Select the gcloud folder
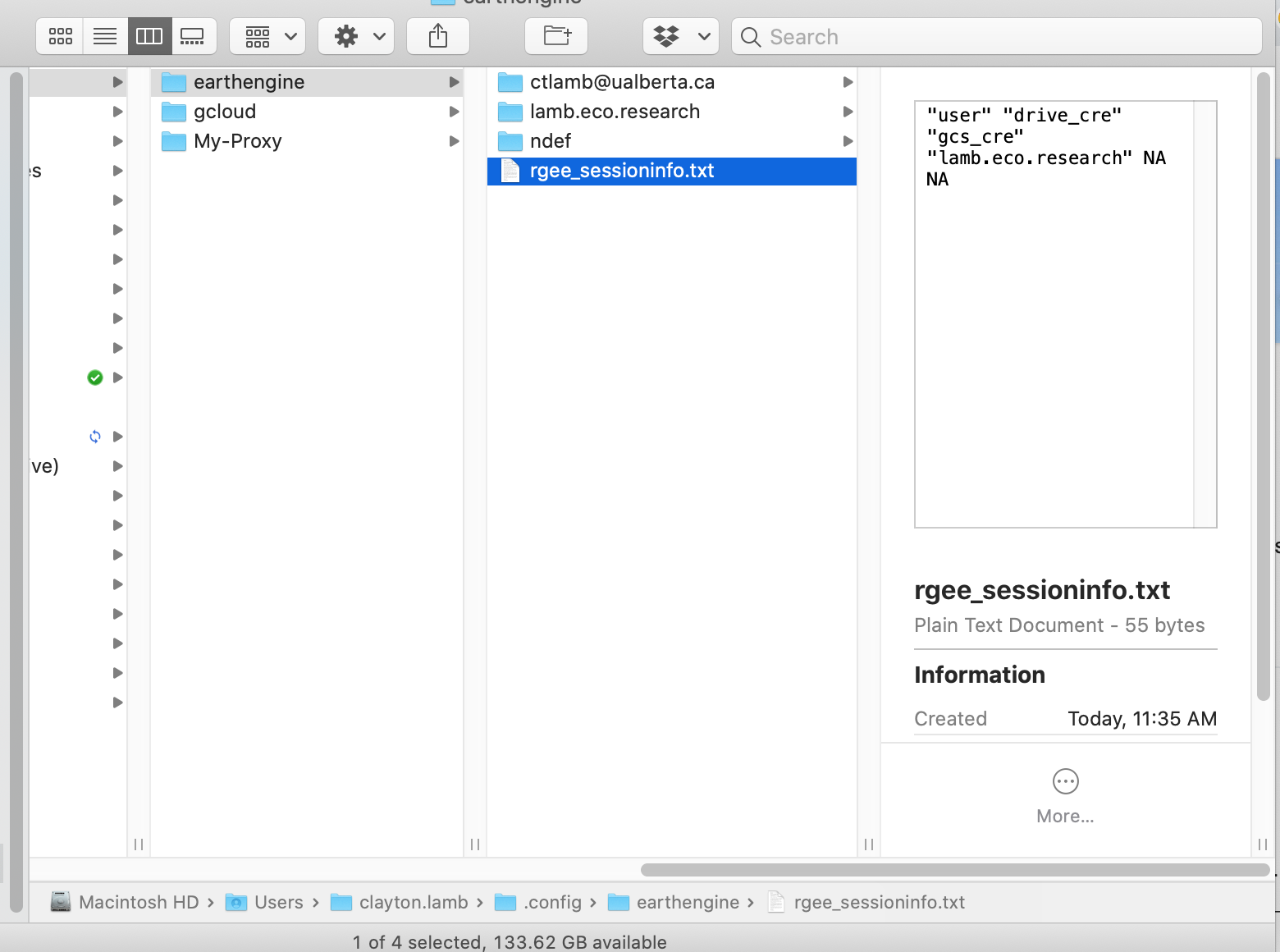 pyautogui.click(x=226, y=112)
